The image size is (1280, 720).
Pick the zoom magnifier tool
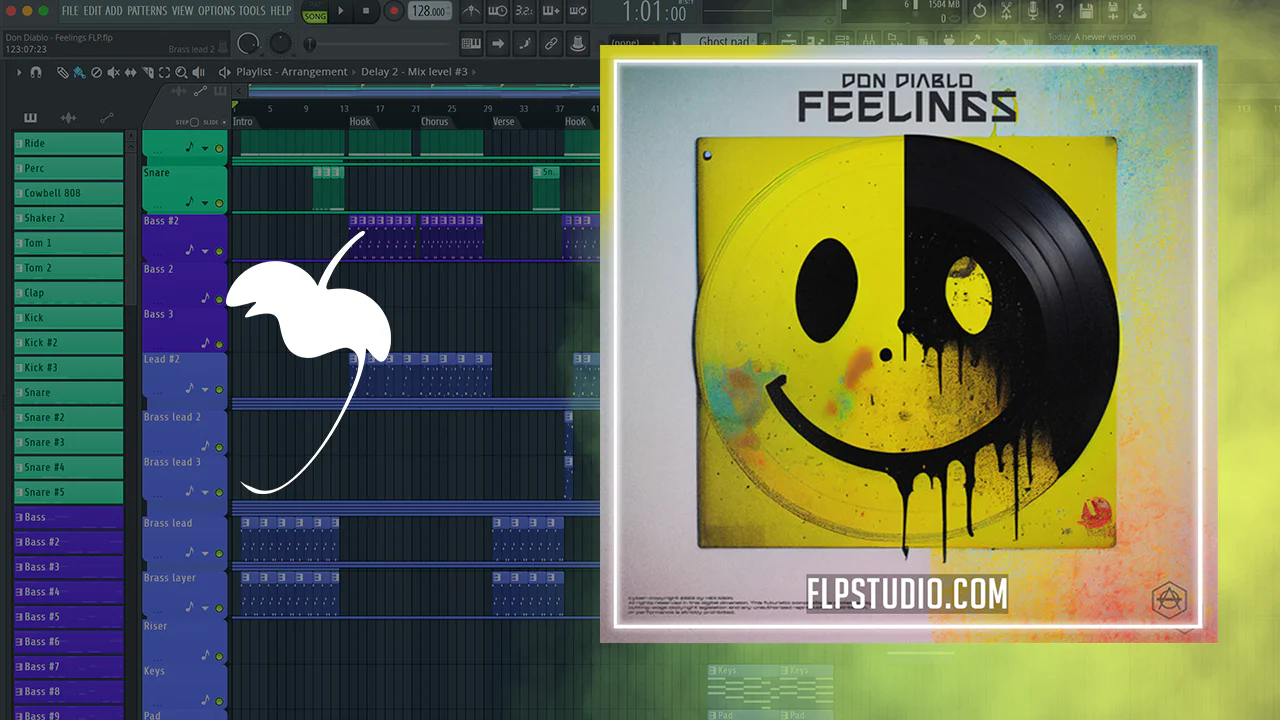(x=181, y=72)
